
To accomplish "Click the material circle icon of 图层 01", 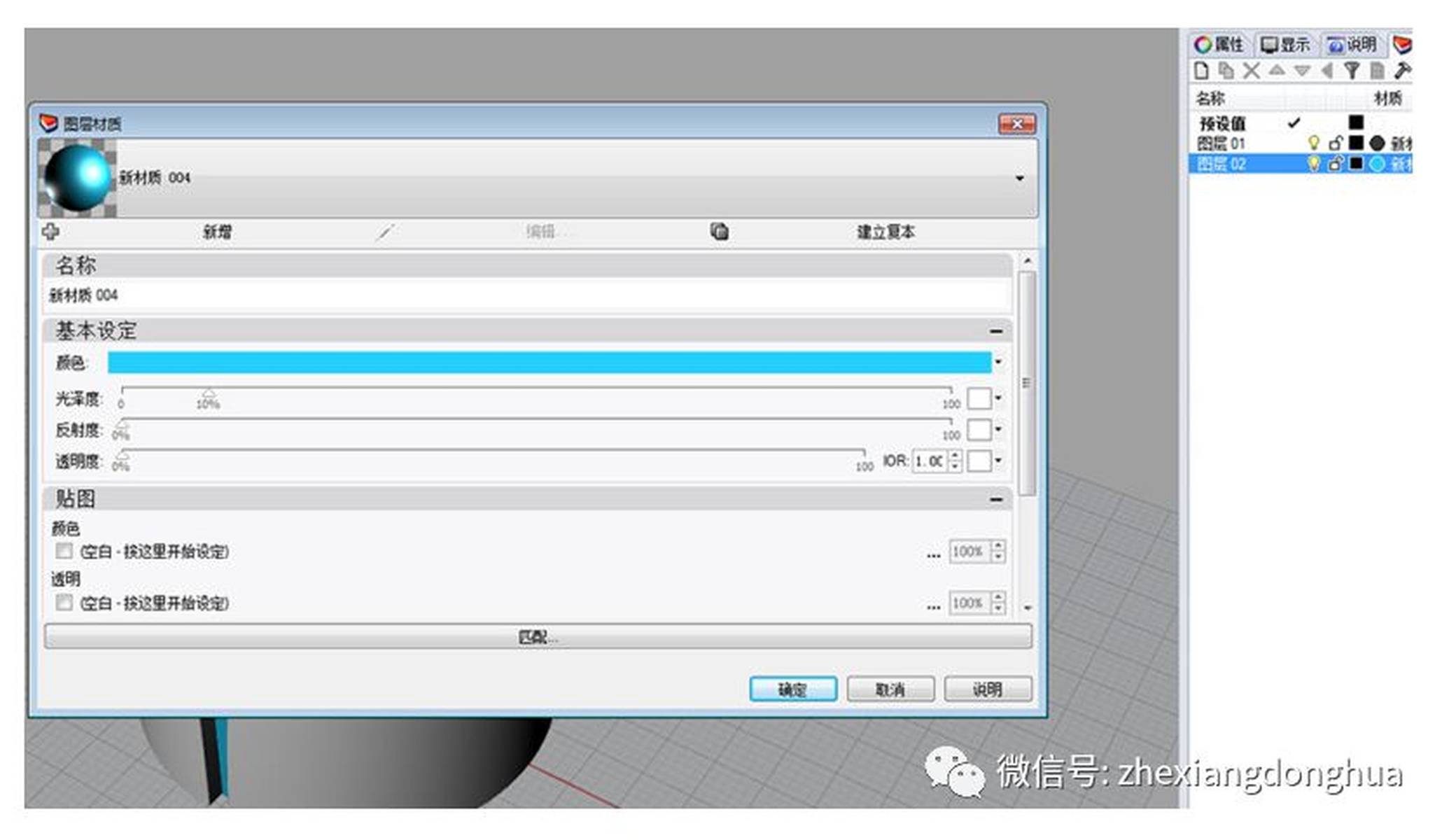I will tap(1377, 143).
